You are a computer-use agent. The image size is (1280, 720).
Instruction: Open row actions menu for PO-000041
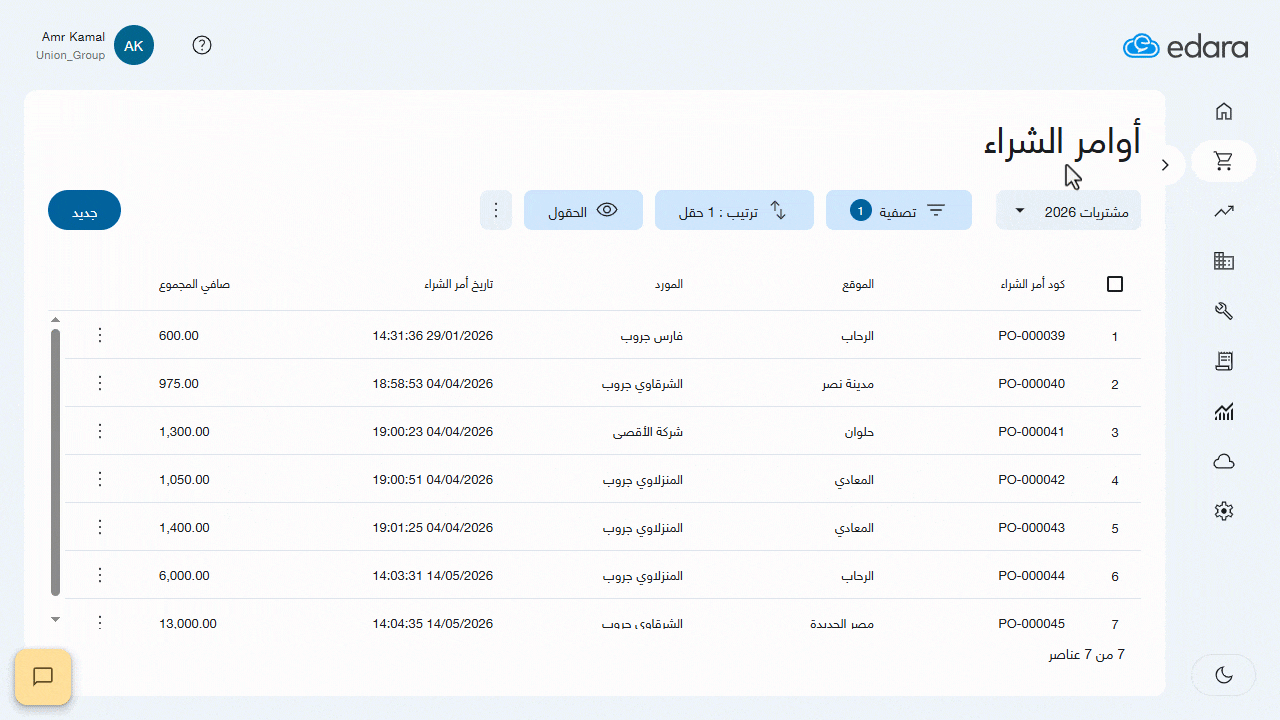pyautogui.click(x=99, y=431)
